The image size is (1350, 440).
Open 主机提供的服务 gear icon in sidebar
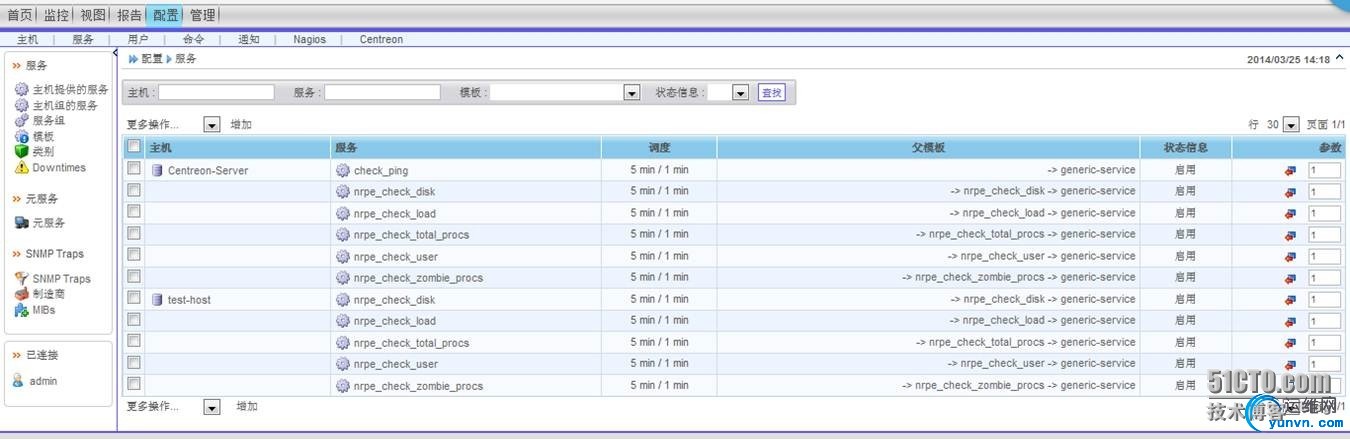click(x=21, y=90)
